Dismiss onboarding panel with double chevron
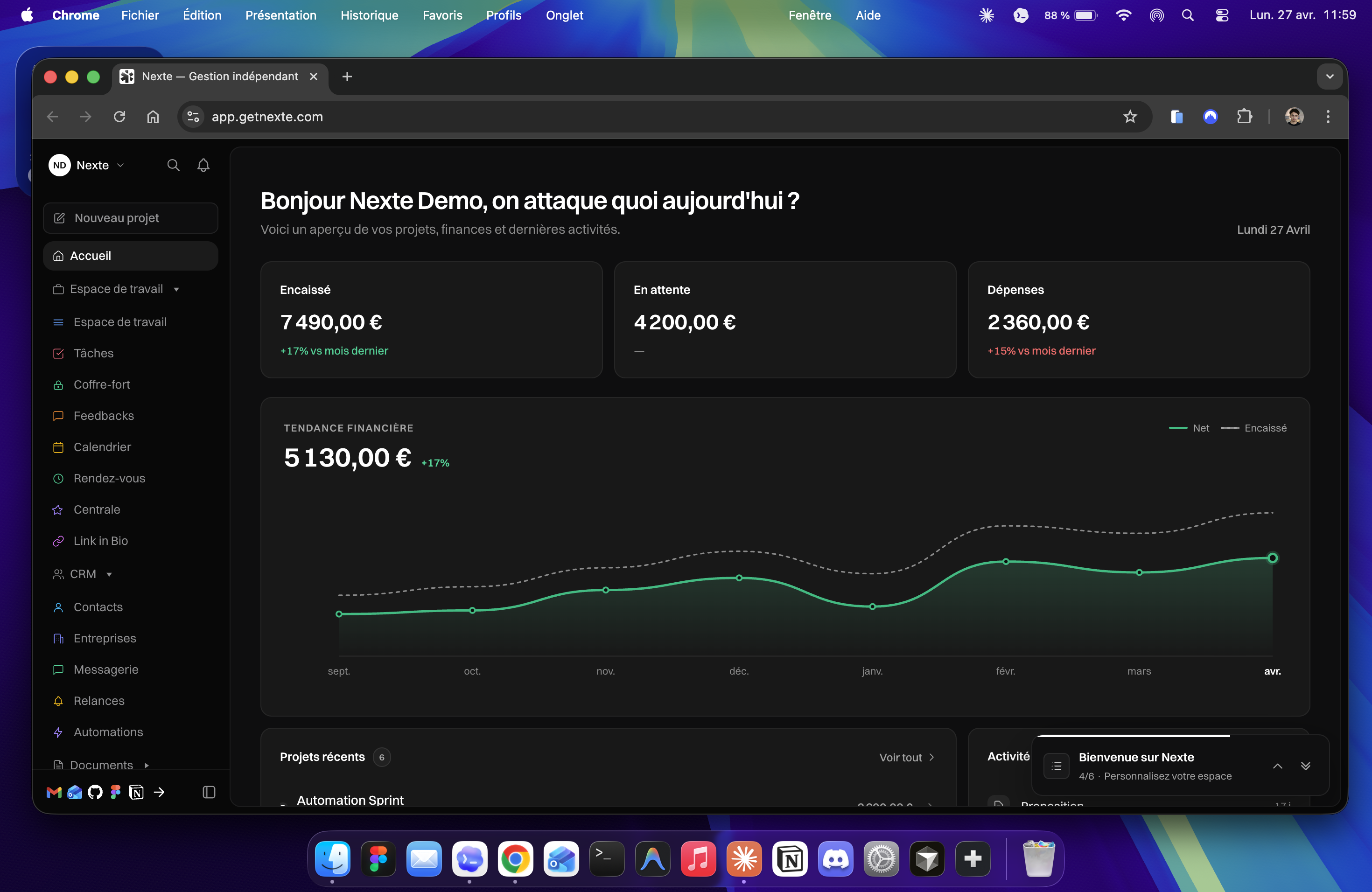Screen dimensions: 1372x892 click(x=1306, y=766)
